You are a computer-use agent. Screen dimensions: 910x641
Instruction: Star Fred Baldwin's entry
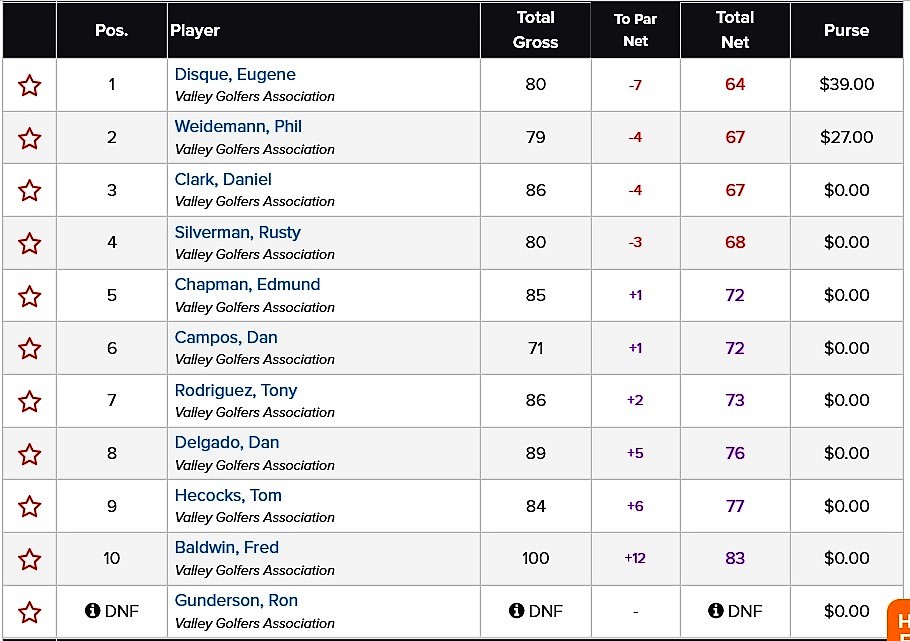click(30, 559)
